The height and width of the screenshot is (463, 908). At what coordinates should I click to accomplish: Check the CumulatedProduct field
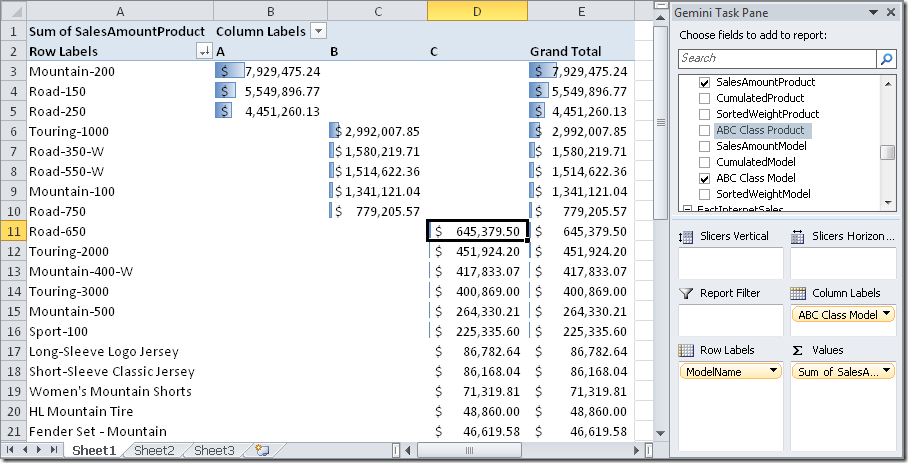tap(704, 98)
